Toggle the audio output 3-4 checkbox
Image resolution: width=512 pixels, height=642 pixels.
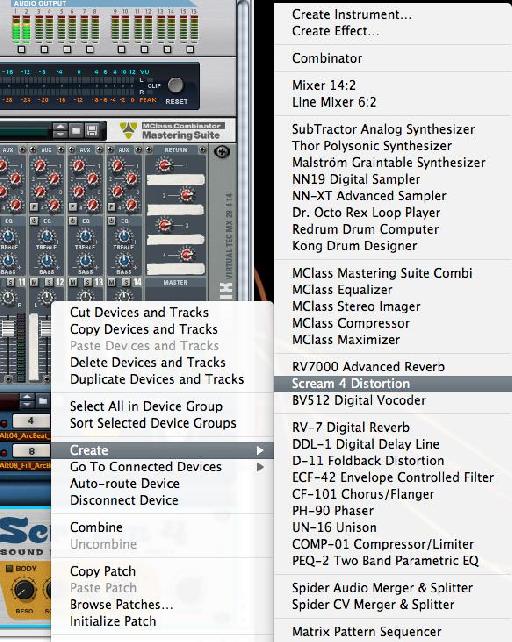click(x=44, y=50)
